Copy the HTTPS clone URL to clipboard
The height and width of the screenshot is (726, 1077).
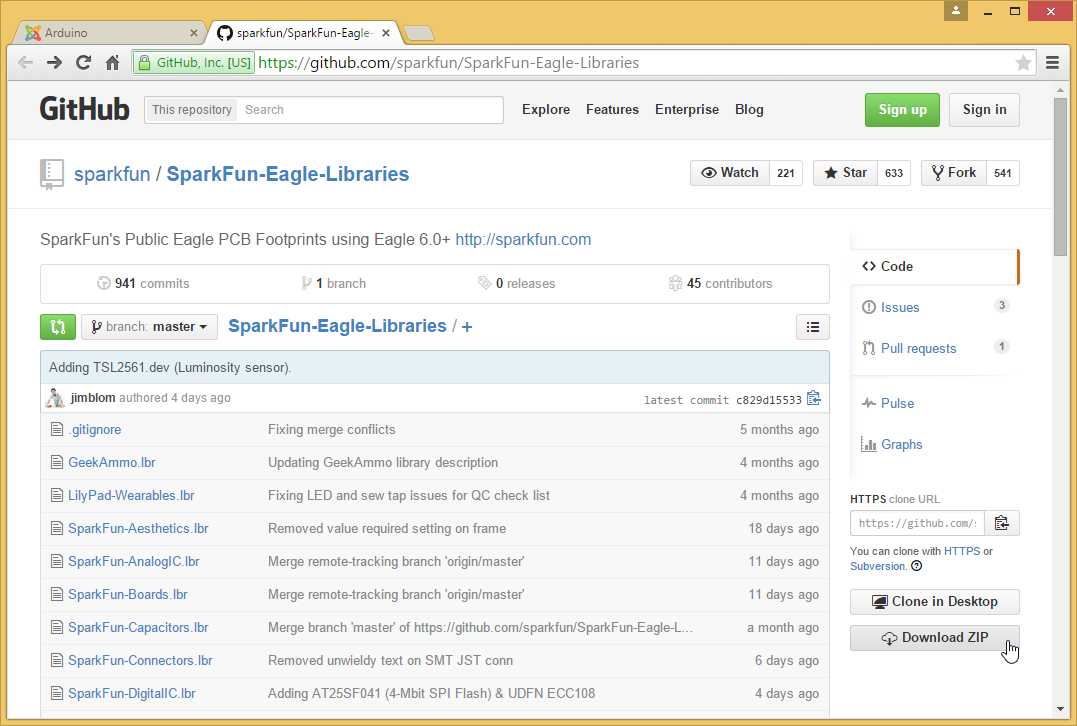[1002, 523]
